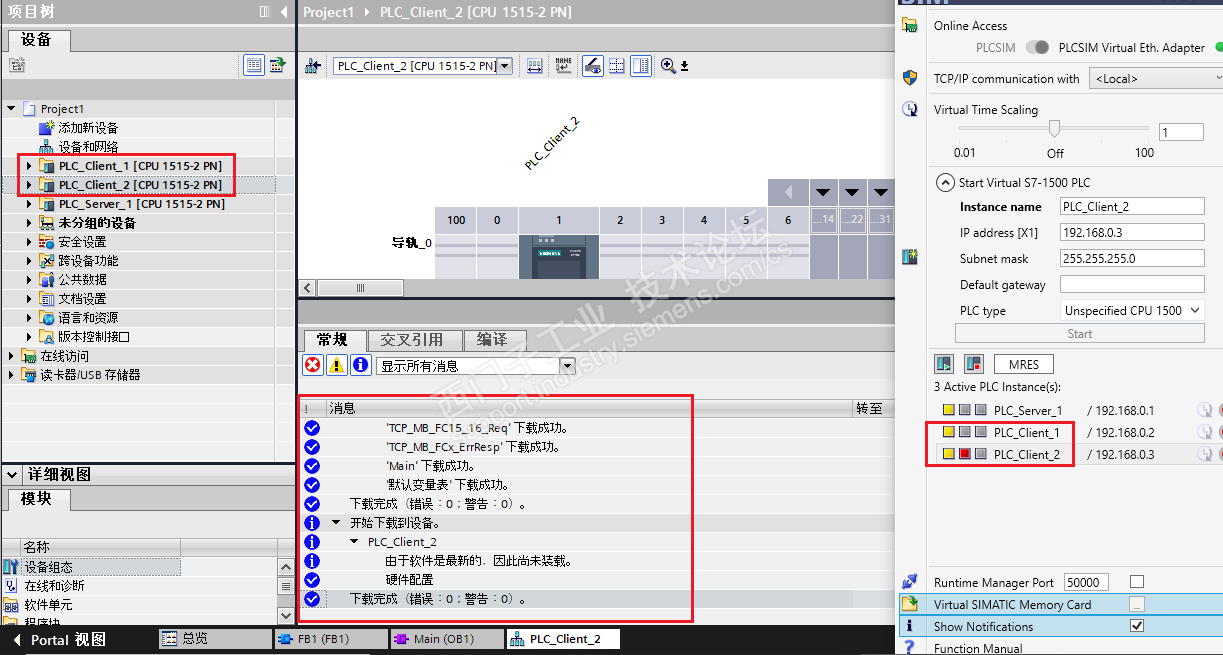Image resolution: width=1223 pixels, height=655 pixels.
Task: Adjust the Virtual Time Scaling slider handle
Action: (1054, 128)
